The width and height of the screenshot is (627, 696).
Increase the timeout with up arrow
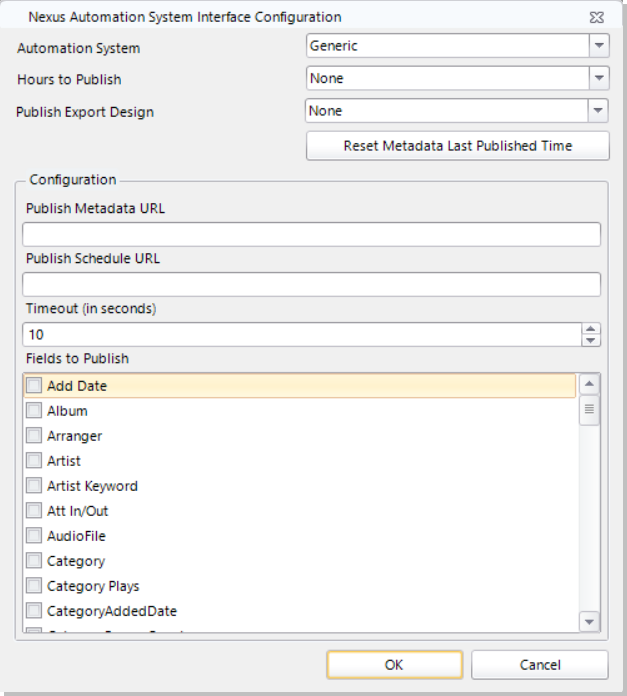(x=591, y=329)
